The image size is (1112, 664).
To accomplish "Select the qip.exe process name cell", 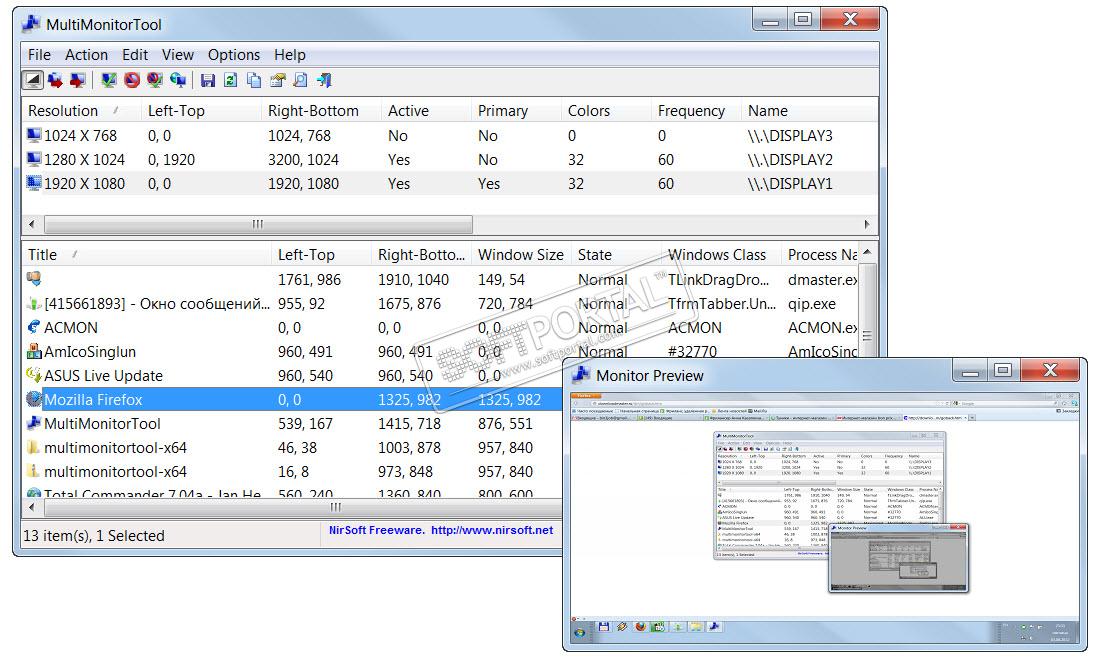I will 812,304.
